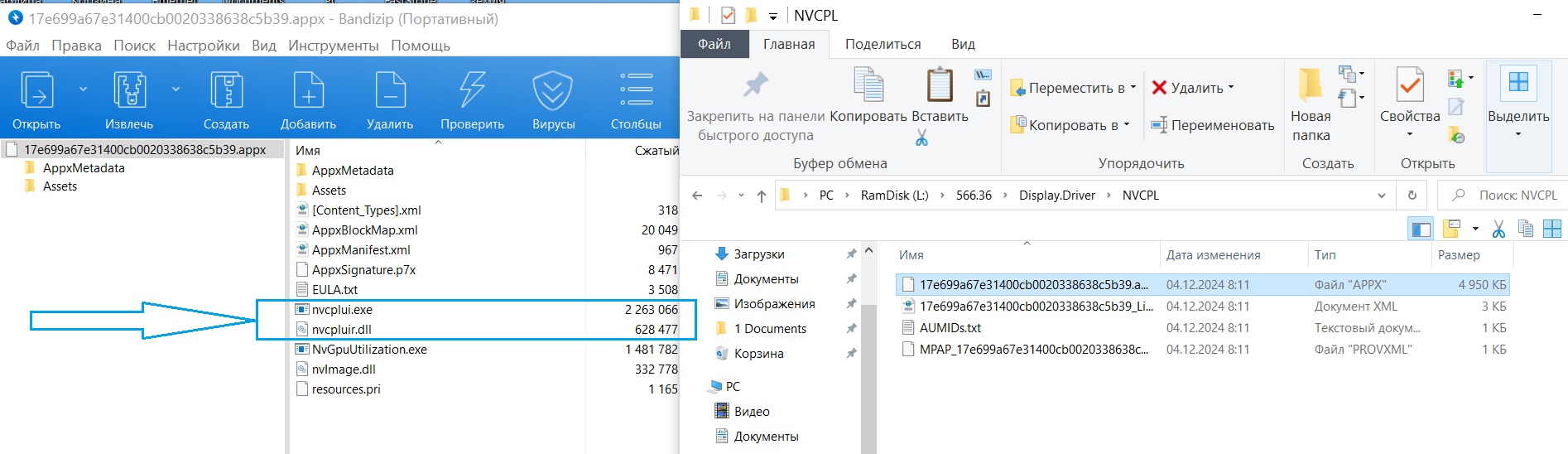Click the Вставить clipboard icon in Explorer
Viewport: 1568px width, 454px height.
[x=940, y=85]
